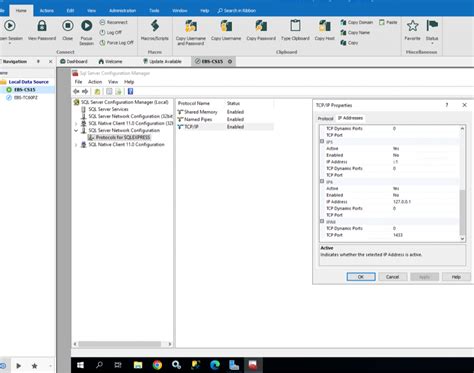Open Action menu in SQL Configuration Manager
This screenshot has height=373, width=474.
tap(95, 82)
